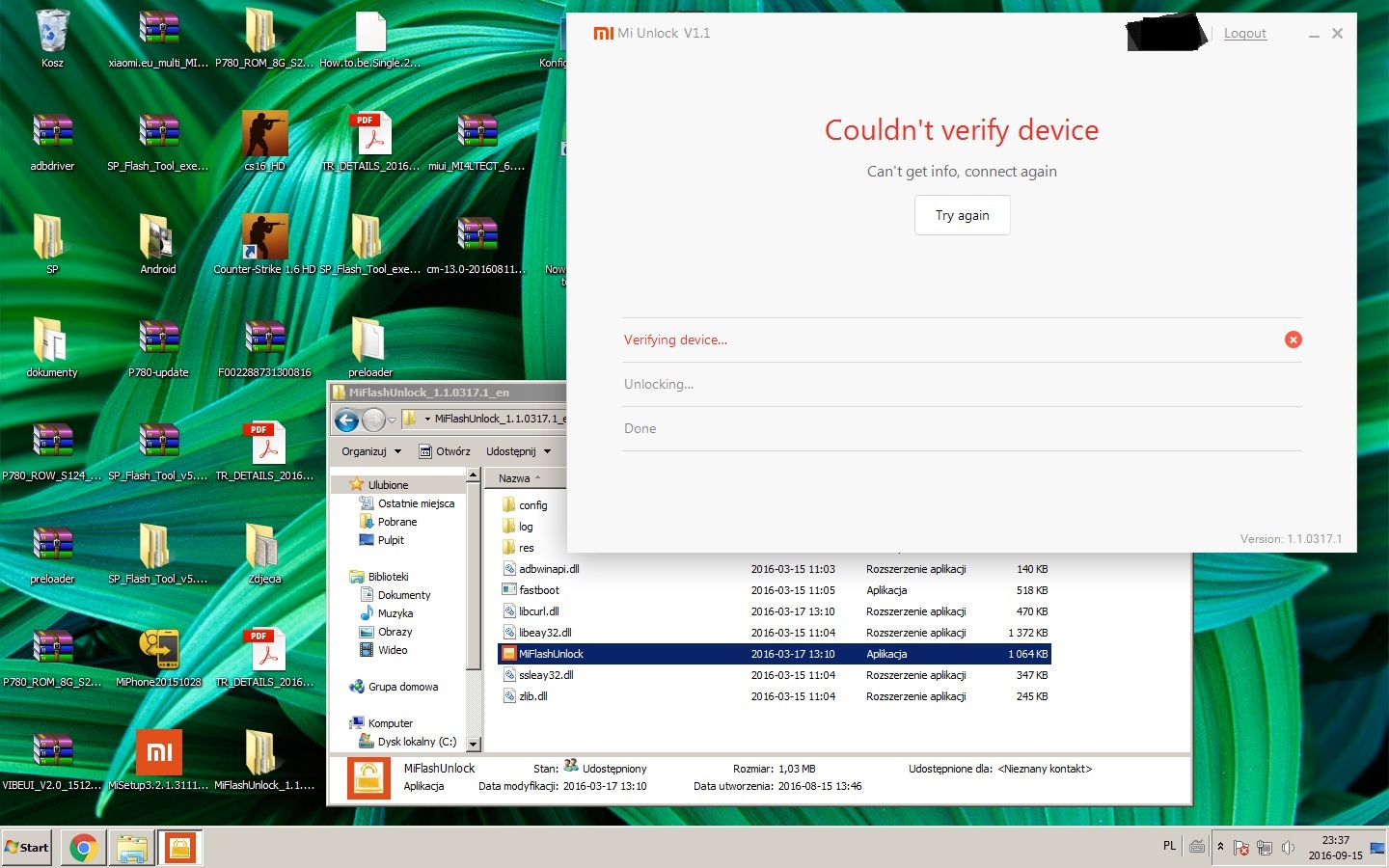Sort files by the Nazwa column header

click(514, 478)
